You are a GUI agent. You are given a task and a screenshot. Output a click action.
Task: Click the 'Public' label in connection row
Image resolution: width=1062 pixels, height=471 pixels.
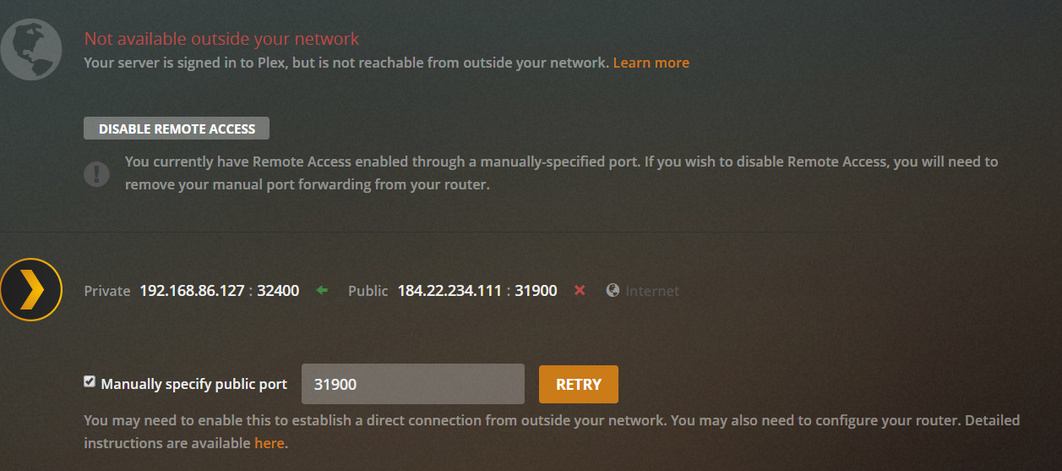(x=368, y=291)
